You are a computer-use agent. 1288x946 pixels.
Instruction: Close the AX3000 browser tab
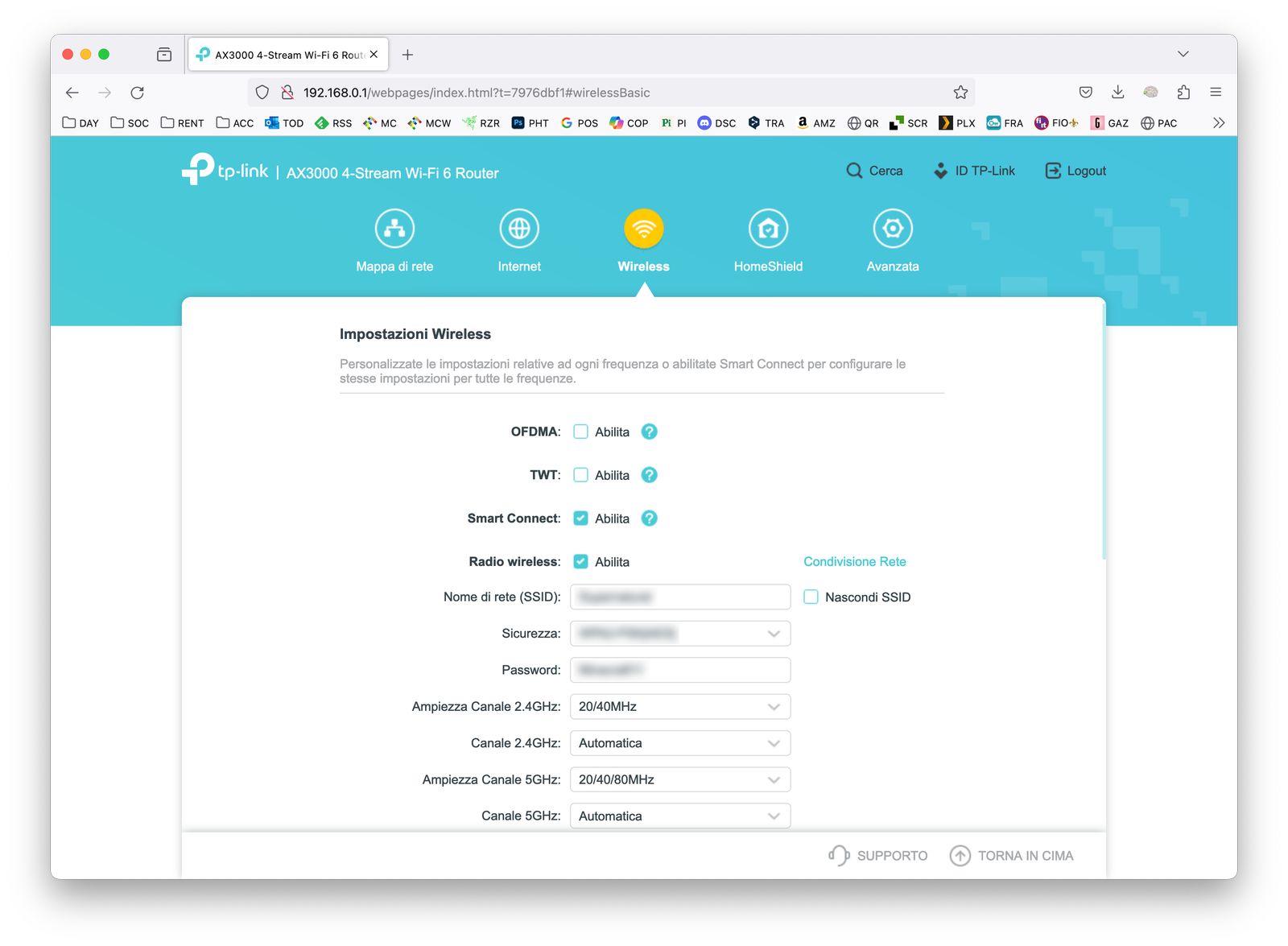pyautogui.click(x=374, y=55)
